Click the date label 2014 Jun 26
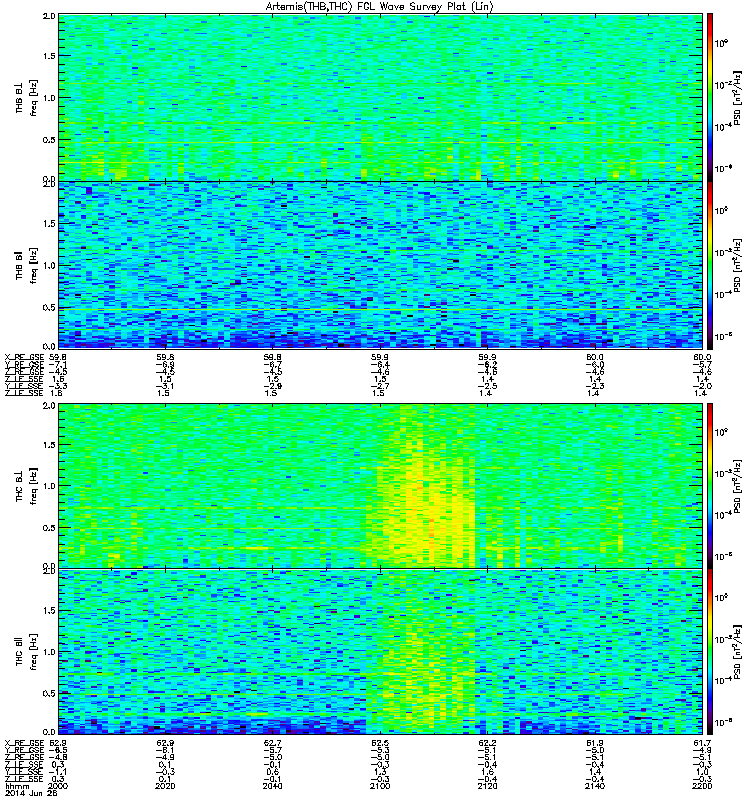The image size is (750, 800). [31, 793]
